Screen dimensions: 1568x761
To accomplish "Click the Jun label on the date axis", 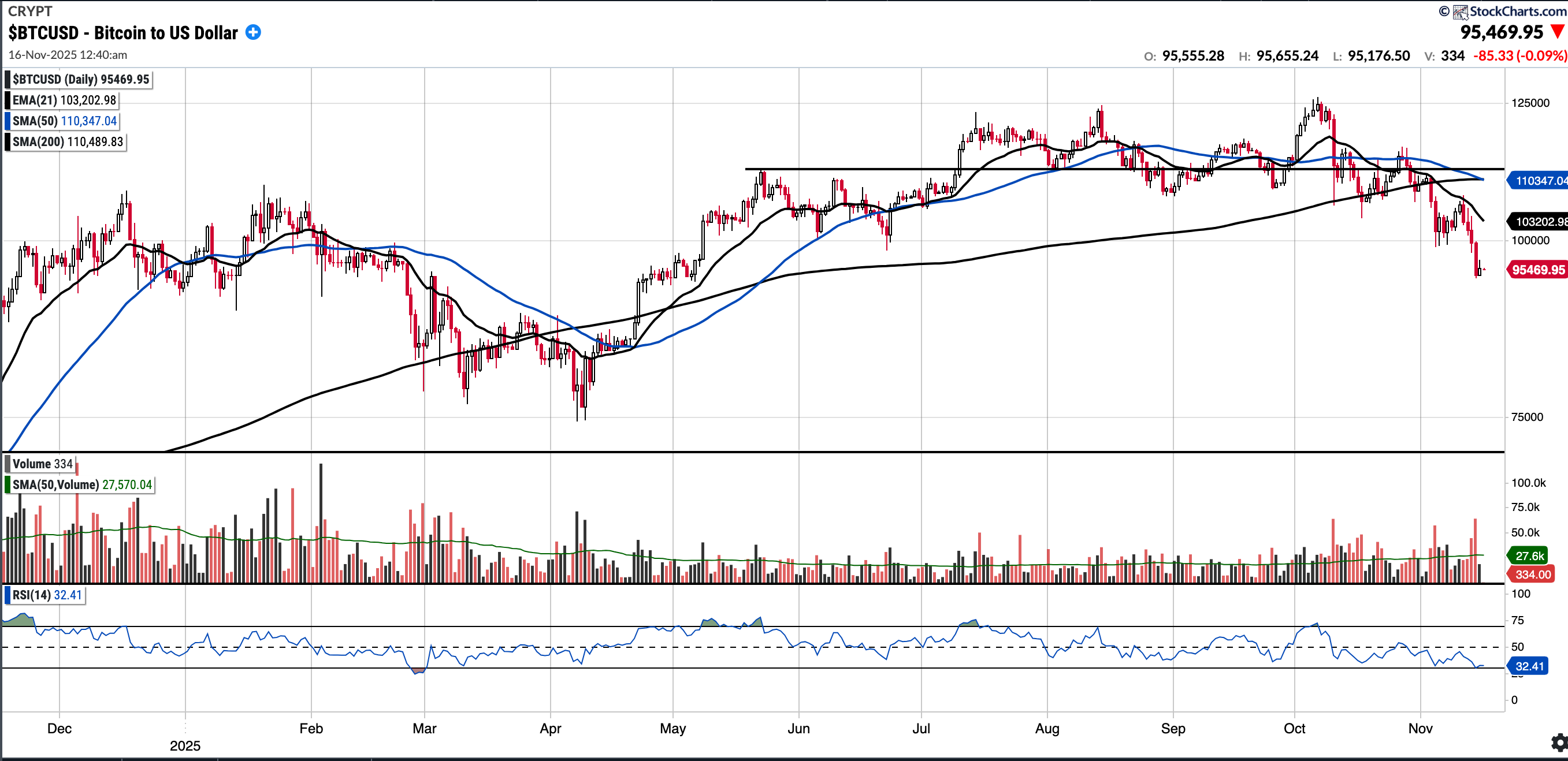I will point(798,728).
